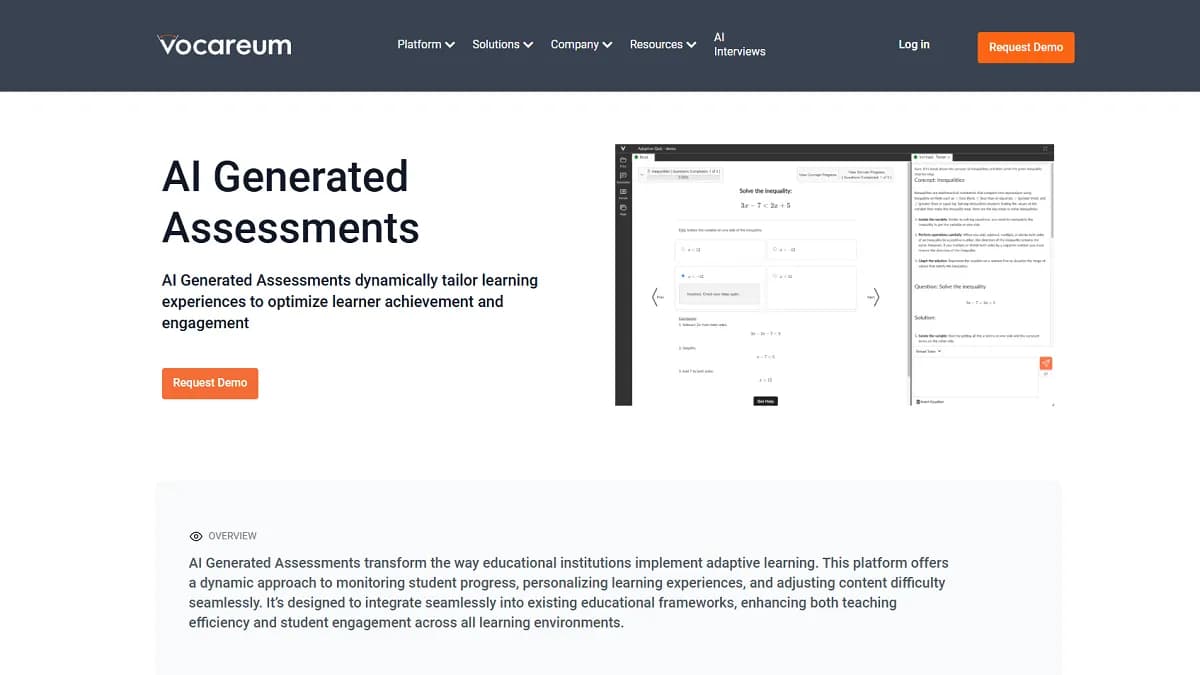Click the bottom icon in the quiz sidebar

pos(623,208)
